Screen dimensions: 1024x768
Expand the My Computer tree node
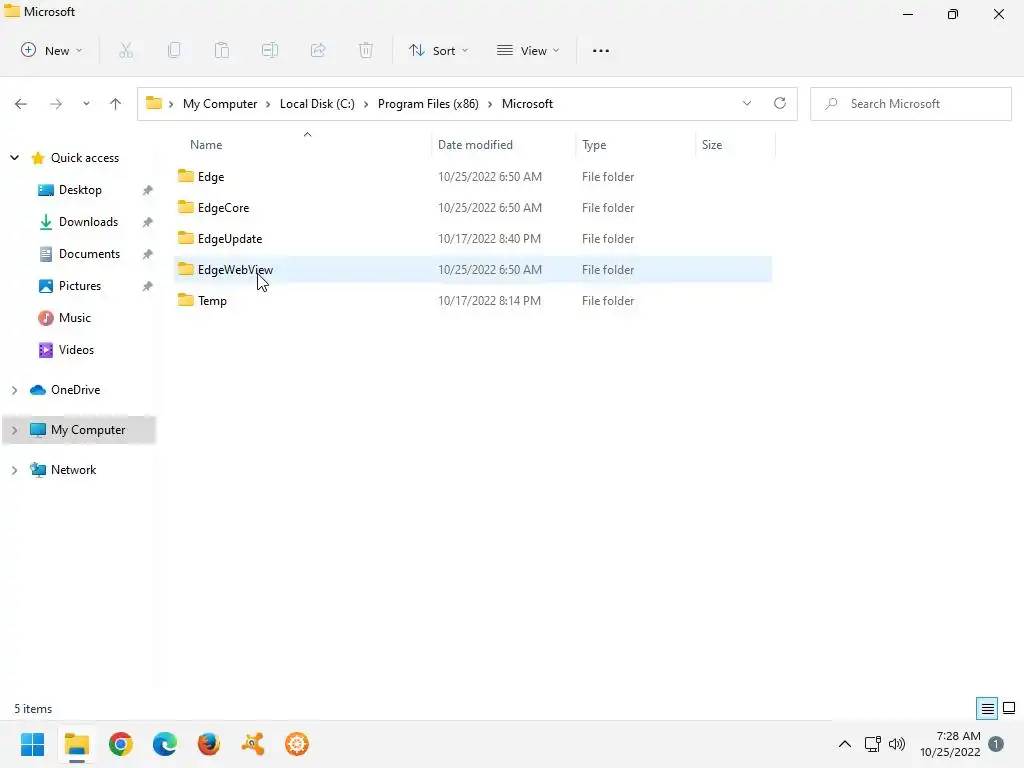[x=14, y=430]
